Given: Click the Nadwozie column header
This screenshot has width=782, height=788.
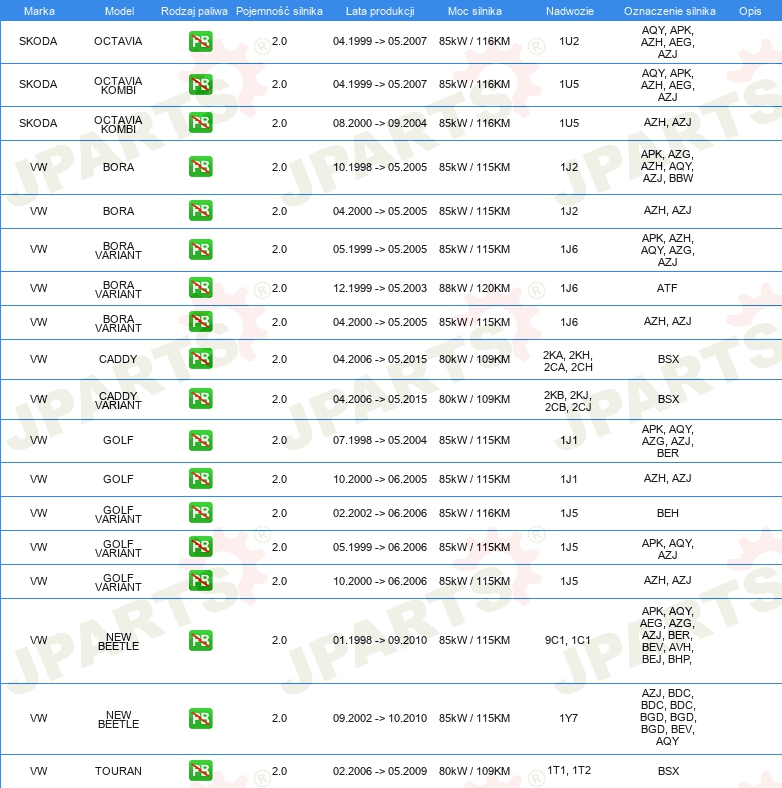Looking at the screenshot, I should [x=569, y=11].
